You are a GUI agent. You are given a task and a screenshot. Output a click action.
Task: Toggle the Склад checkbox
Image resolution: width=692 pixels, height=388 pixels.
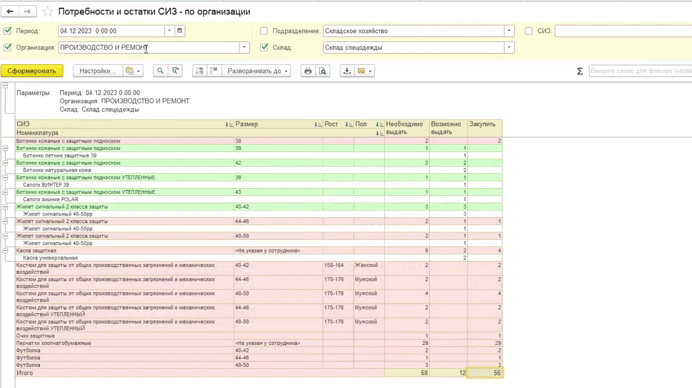click(x=264, y=47)
